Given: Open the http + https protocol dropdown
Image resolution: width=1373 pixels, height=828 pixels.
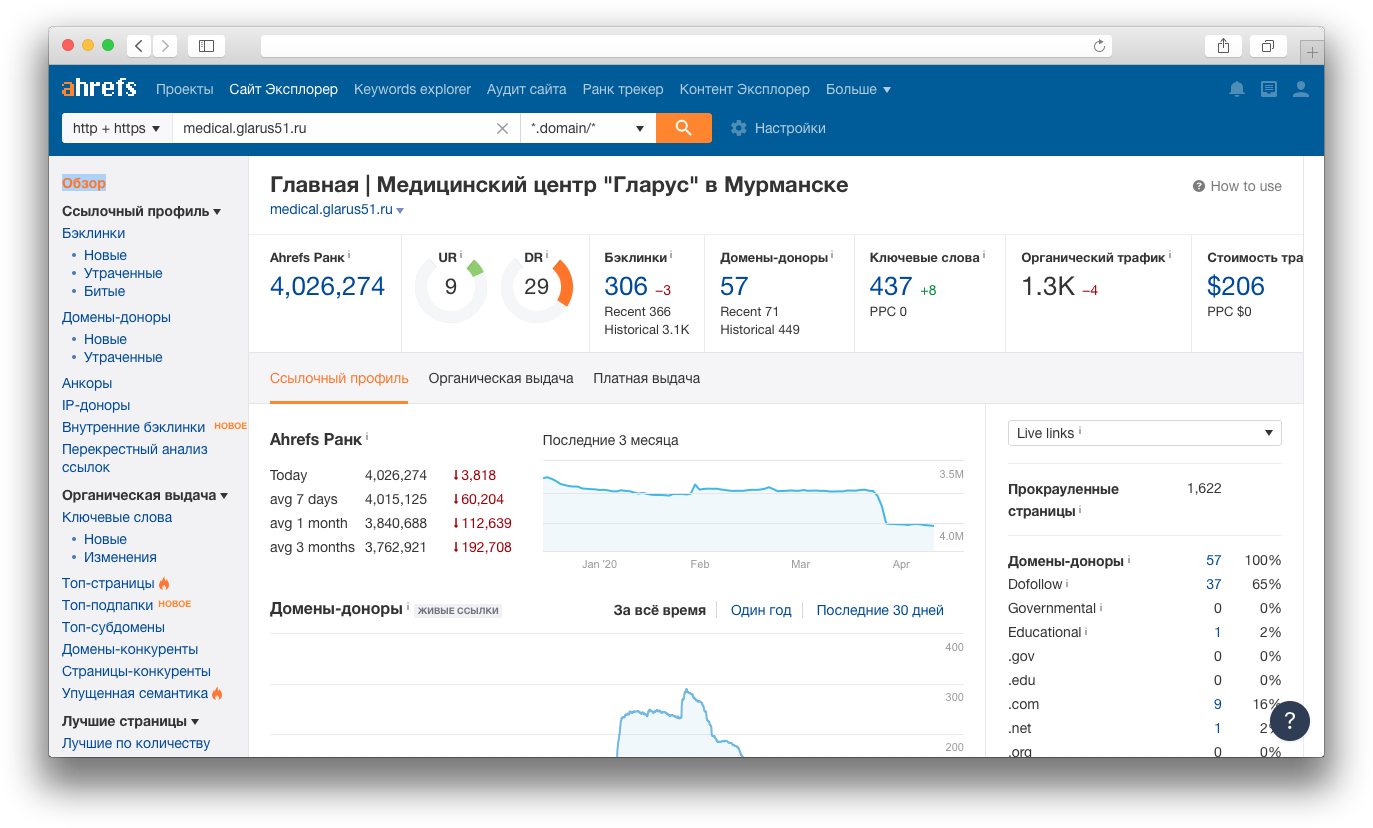Looking at the screenshot, I should 117,128.
